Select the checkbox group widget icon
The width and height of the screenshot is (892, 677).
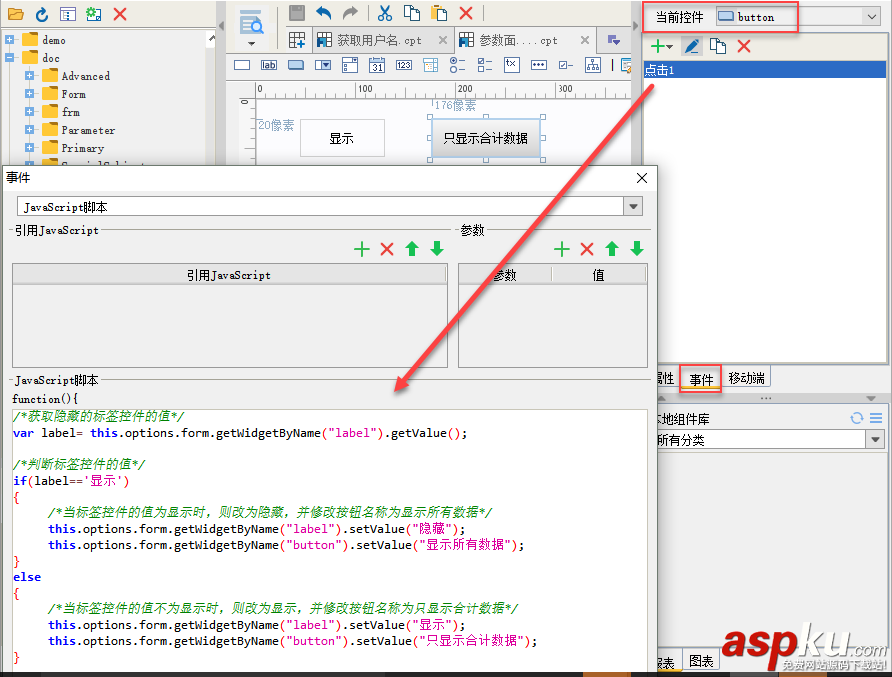click(485, 65)
